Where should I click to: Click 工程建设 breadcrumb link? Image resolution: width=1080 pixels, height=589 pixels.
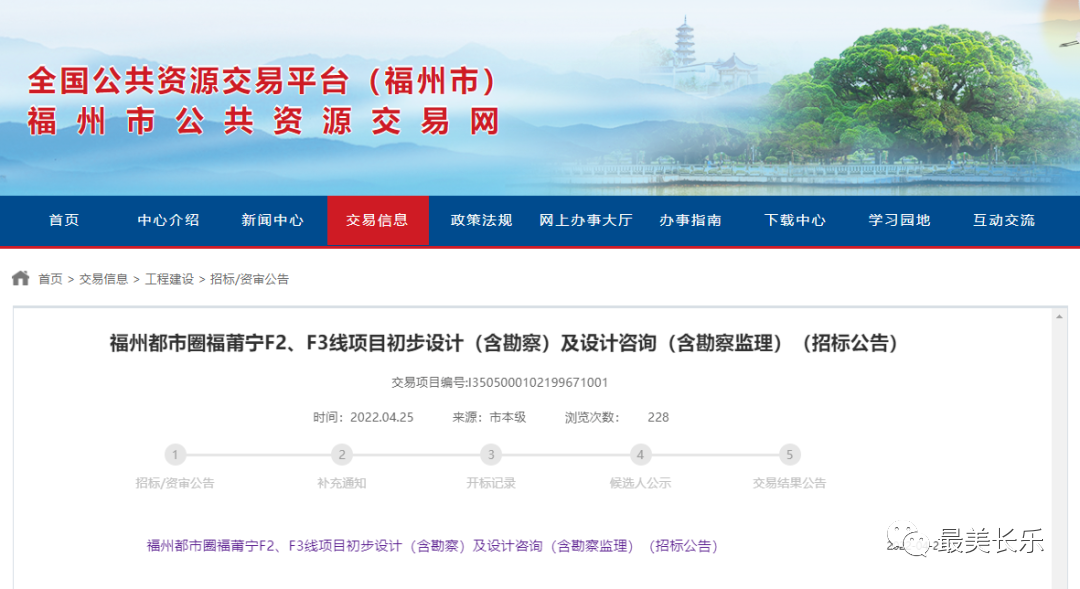[x=169, y=279]
